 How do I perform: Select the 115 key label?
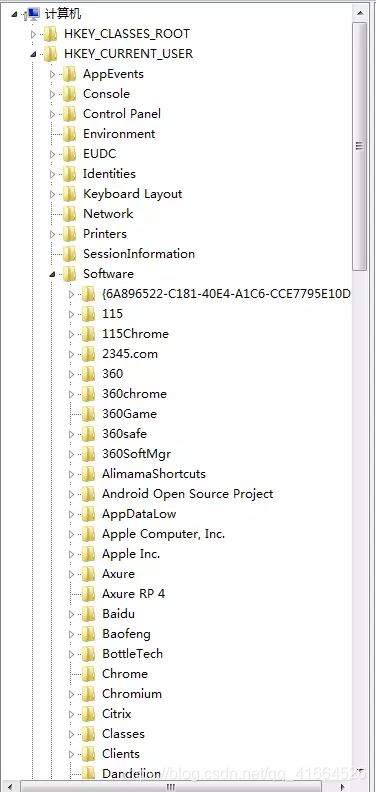pyautogui.click(x=112, y=314)
